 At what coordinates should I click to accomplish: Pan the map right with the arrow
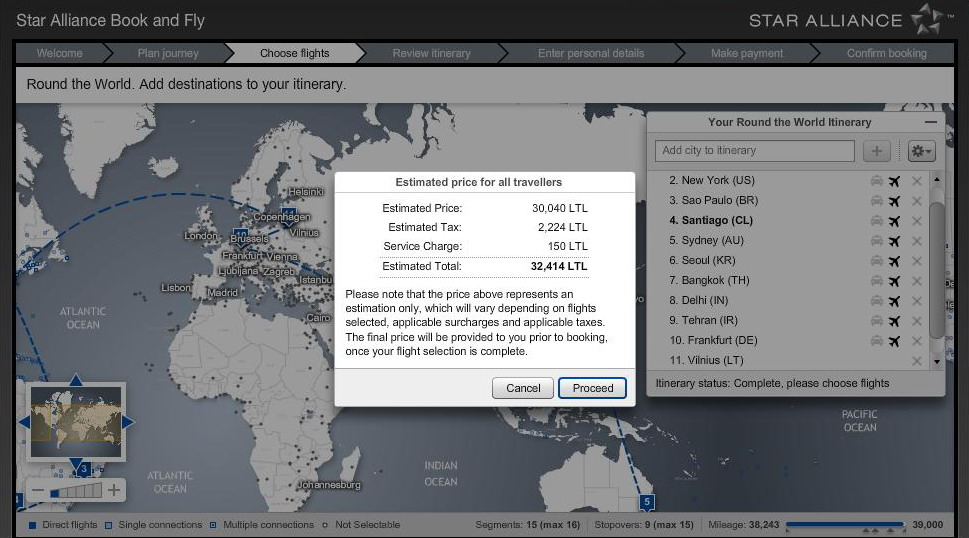tap(128, 422)
